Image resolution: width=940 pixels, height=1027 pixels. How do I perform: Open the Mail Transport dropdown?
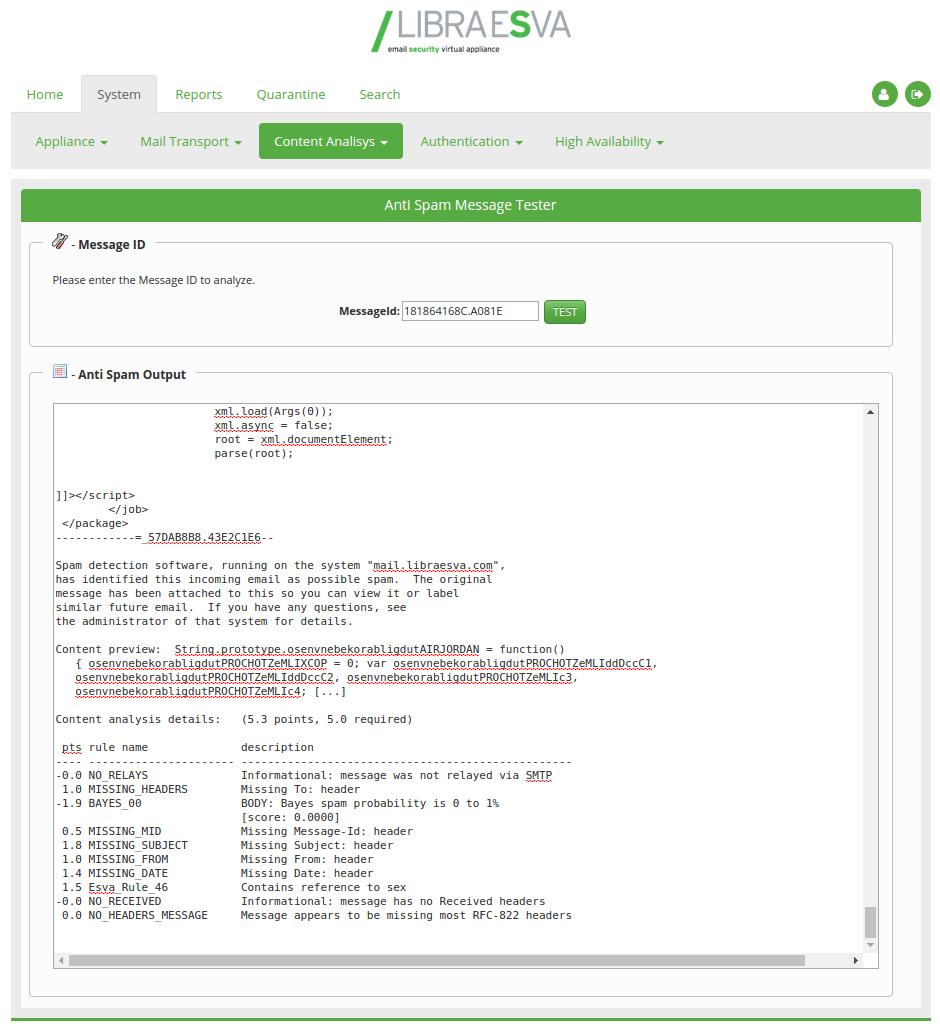point(190,141)
